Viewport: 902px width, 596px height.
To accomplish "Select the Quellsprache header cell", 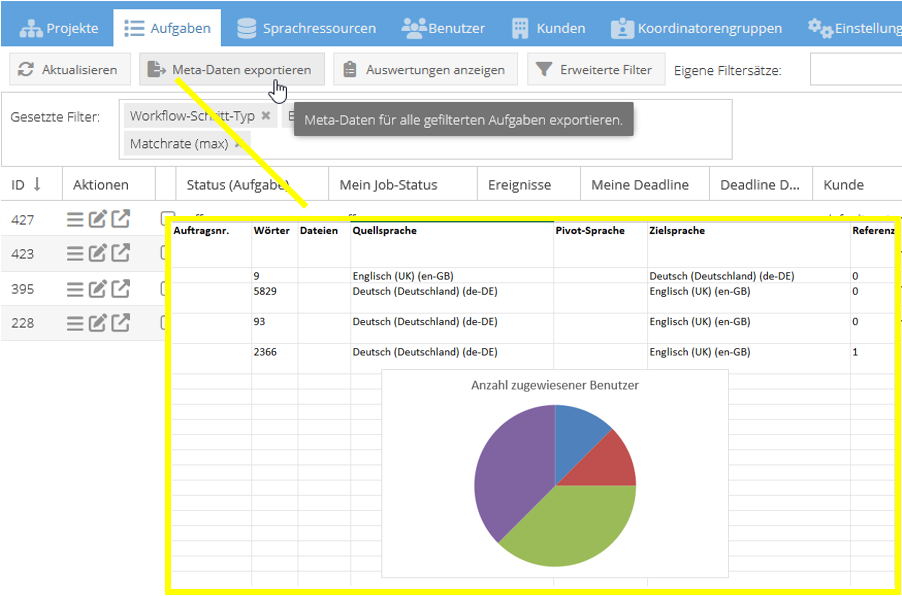I will point(452,244).
